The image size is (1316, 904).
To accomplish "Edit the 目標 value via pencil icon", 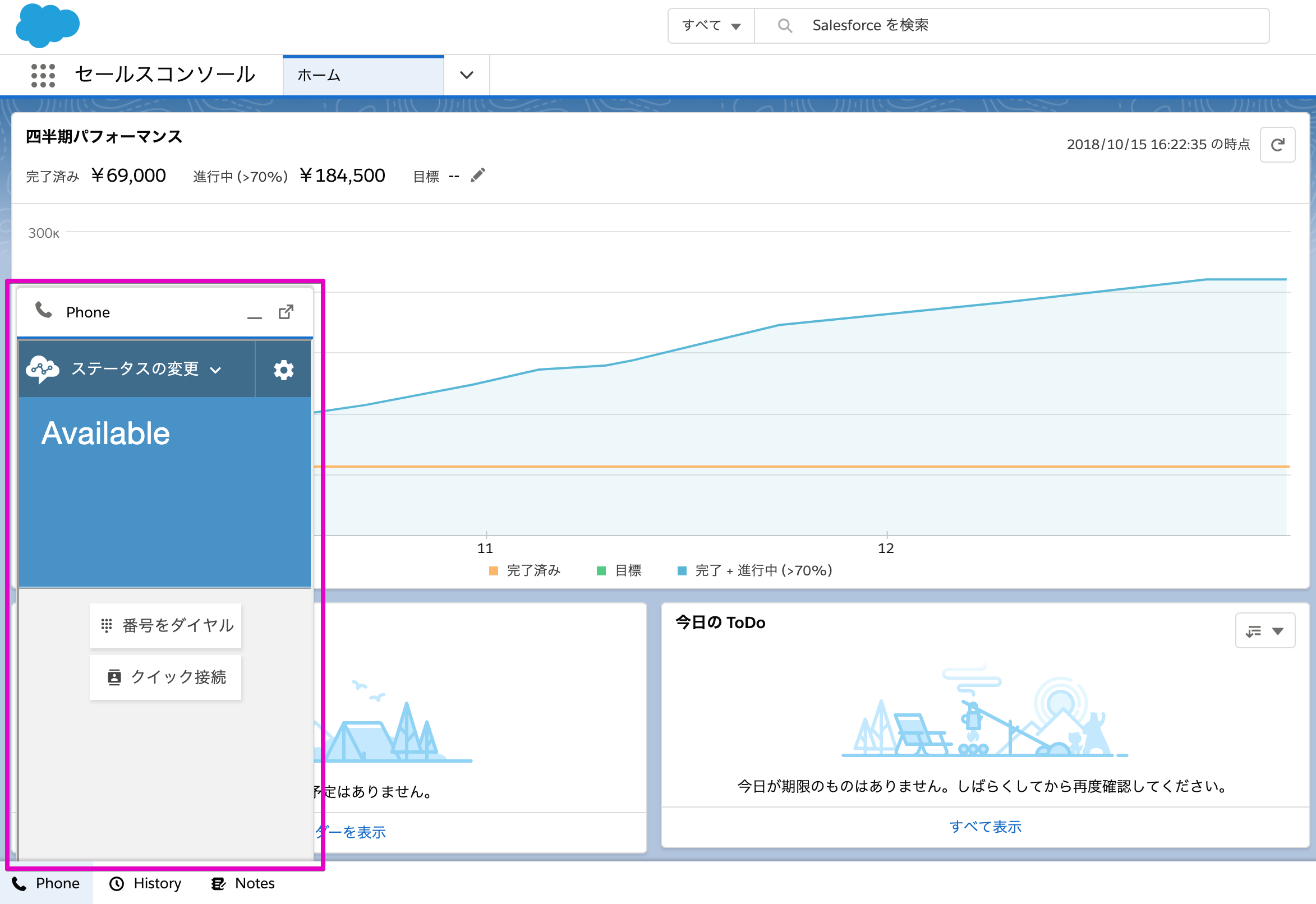I will tap(477, 175).
